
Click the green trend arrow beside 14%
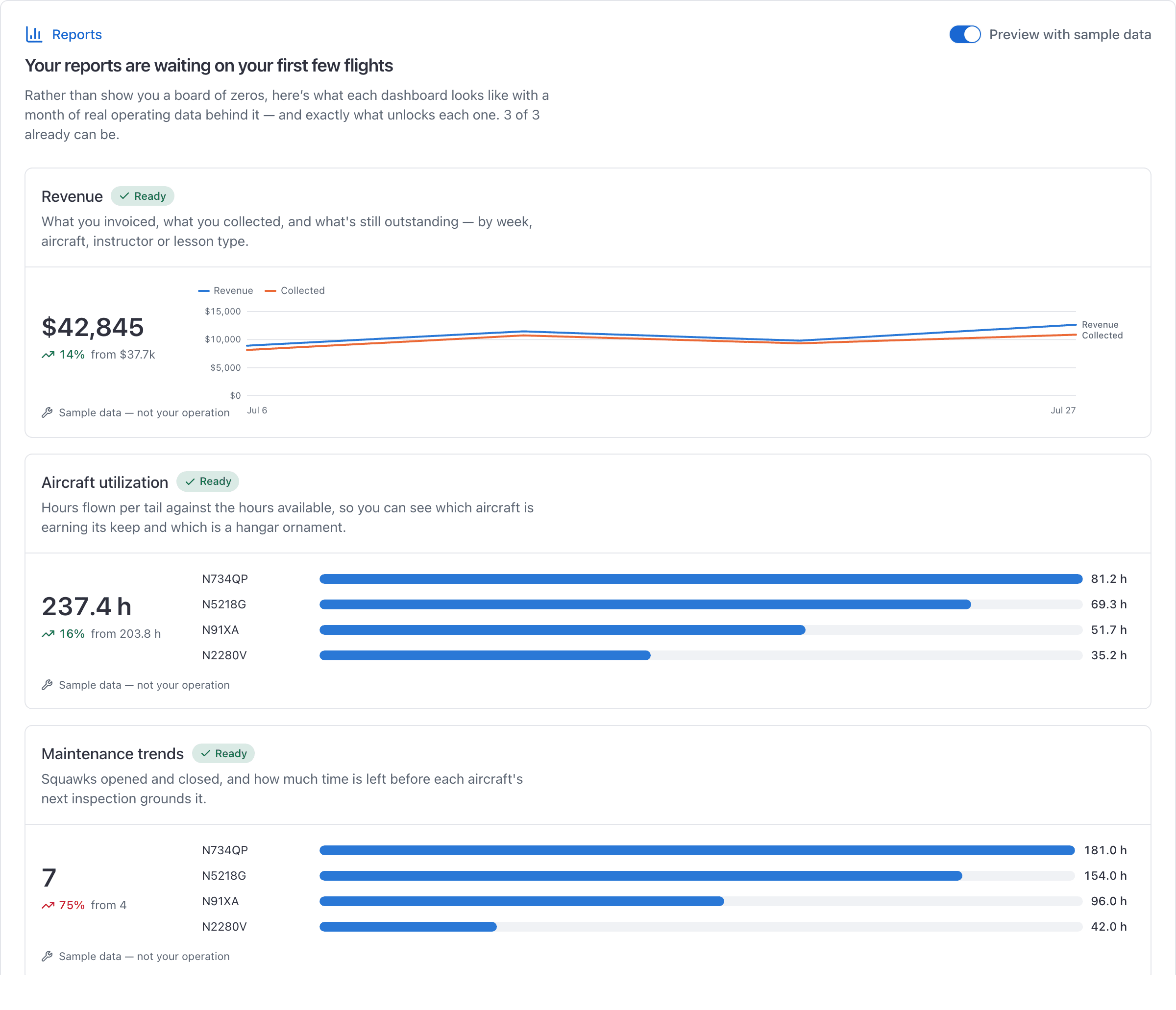pyautogui.click(x=48, y=355)
